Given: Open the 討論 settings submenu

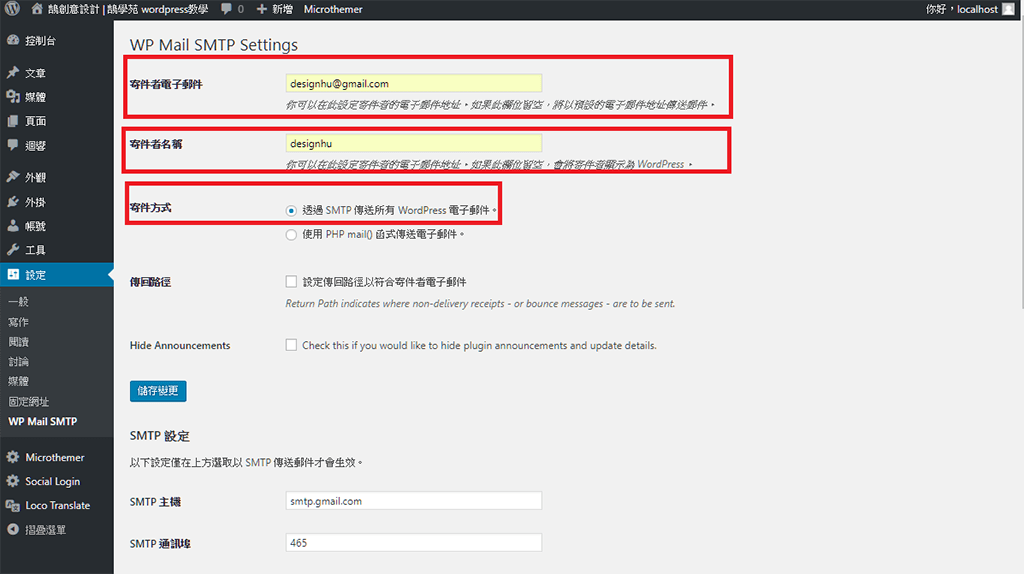Looking at the screenshot, I should pyautogui.click(x=18, y=361).
